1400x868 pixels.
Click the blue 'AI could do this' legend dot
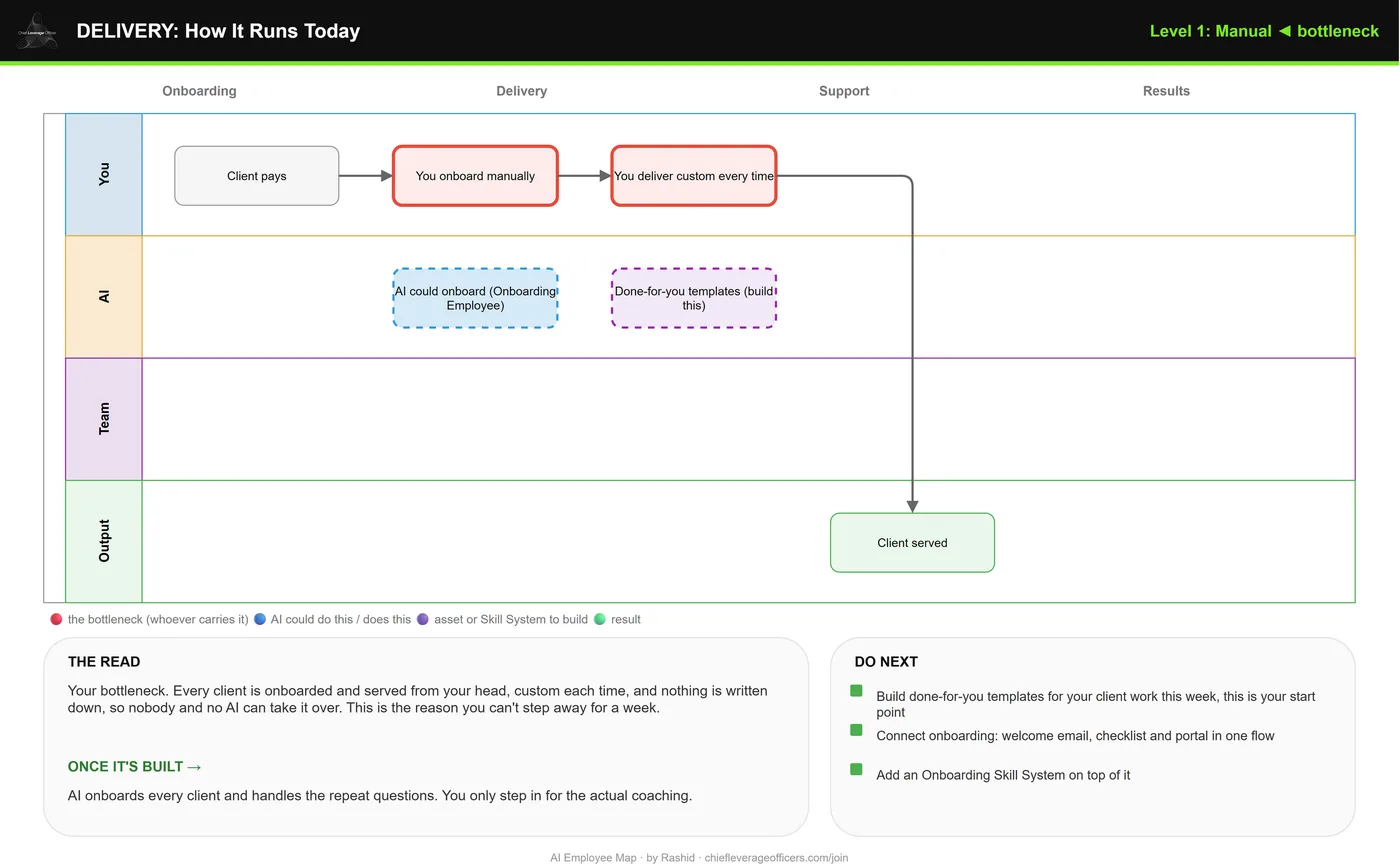tap(260, 619)
